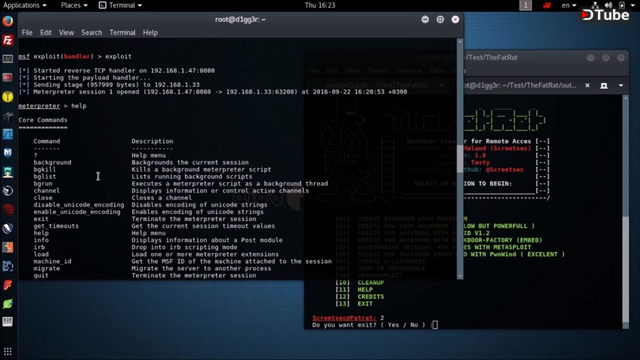Click TheFatRat terminal window scrollbar
This screenshot has width=640, height=360.
[x=626, y=269]
